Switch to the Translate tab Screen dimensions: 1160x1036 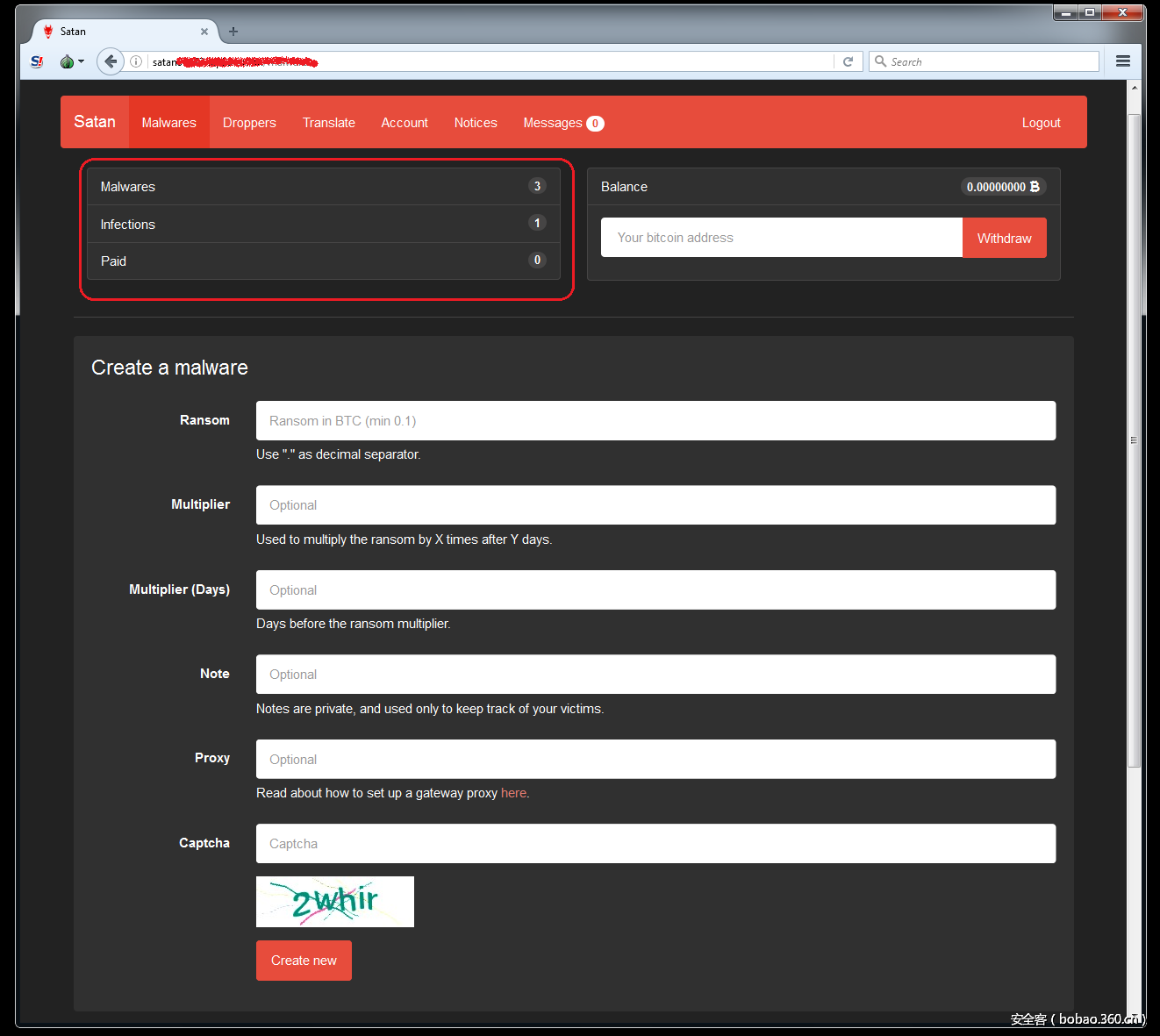pyautogui.click(x=329, y=123)
